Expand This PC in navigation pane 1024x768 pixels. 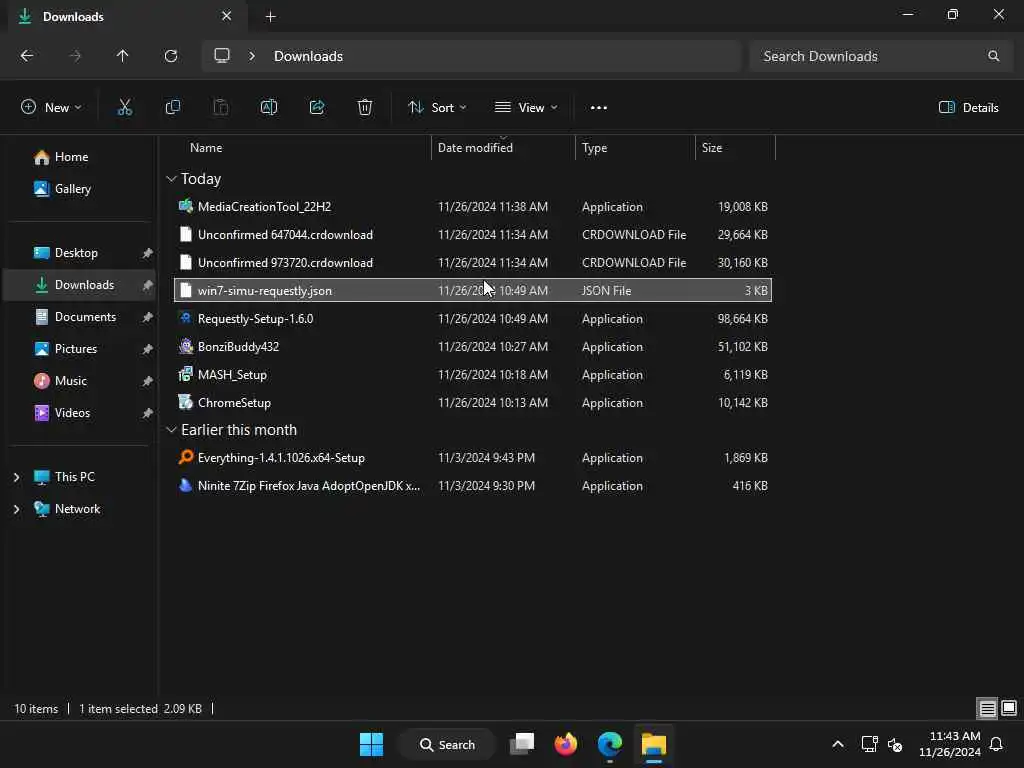[16, 477]
